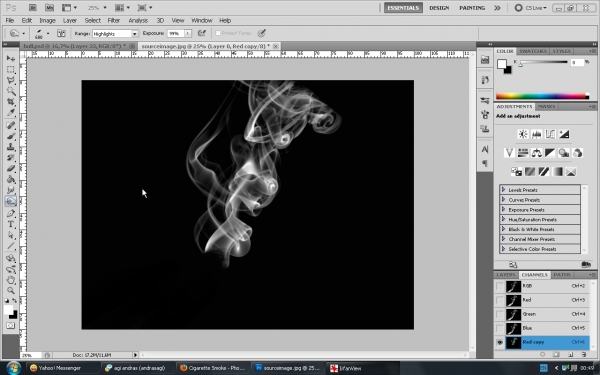Open the Image menu

tap(47, 20)
